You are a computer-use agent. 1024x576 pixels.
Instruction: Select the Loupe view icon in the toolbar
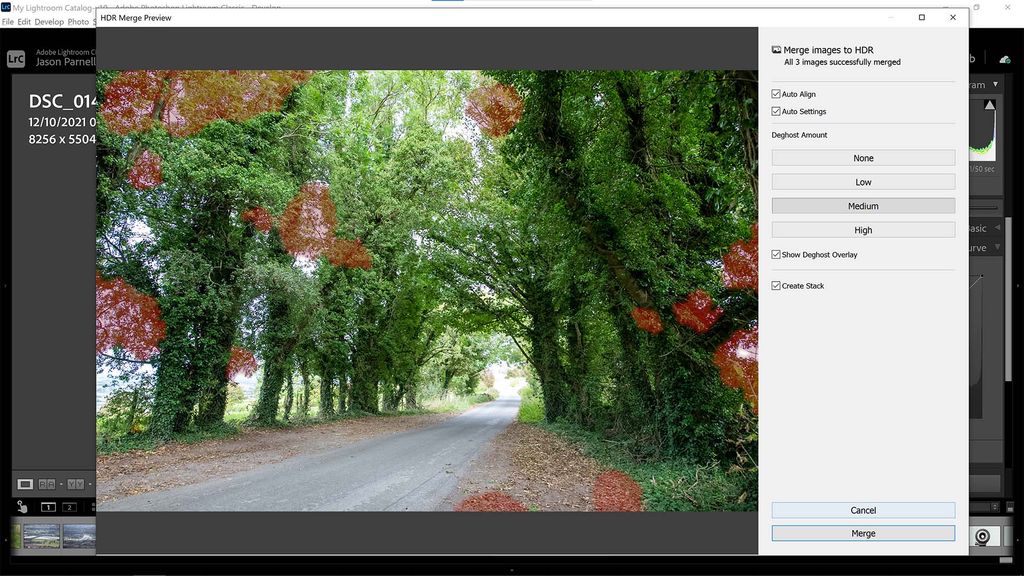click(x=25, y=484)
